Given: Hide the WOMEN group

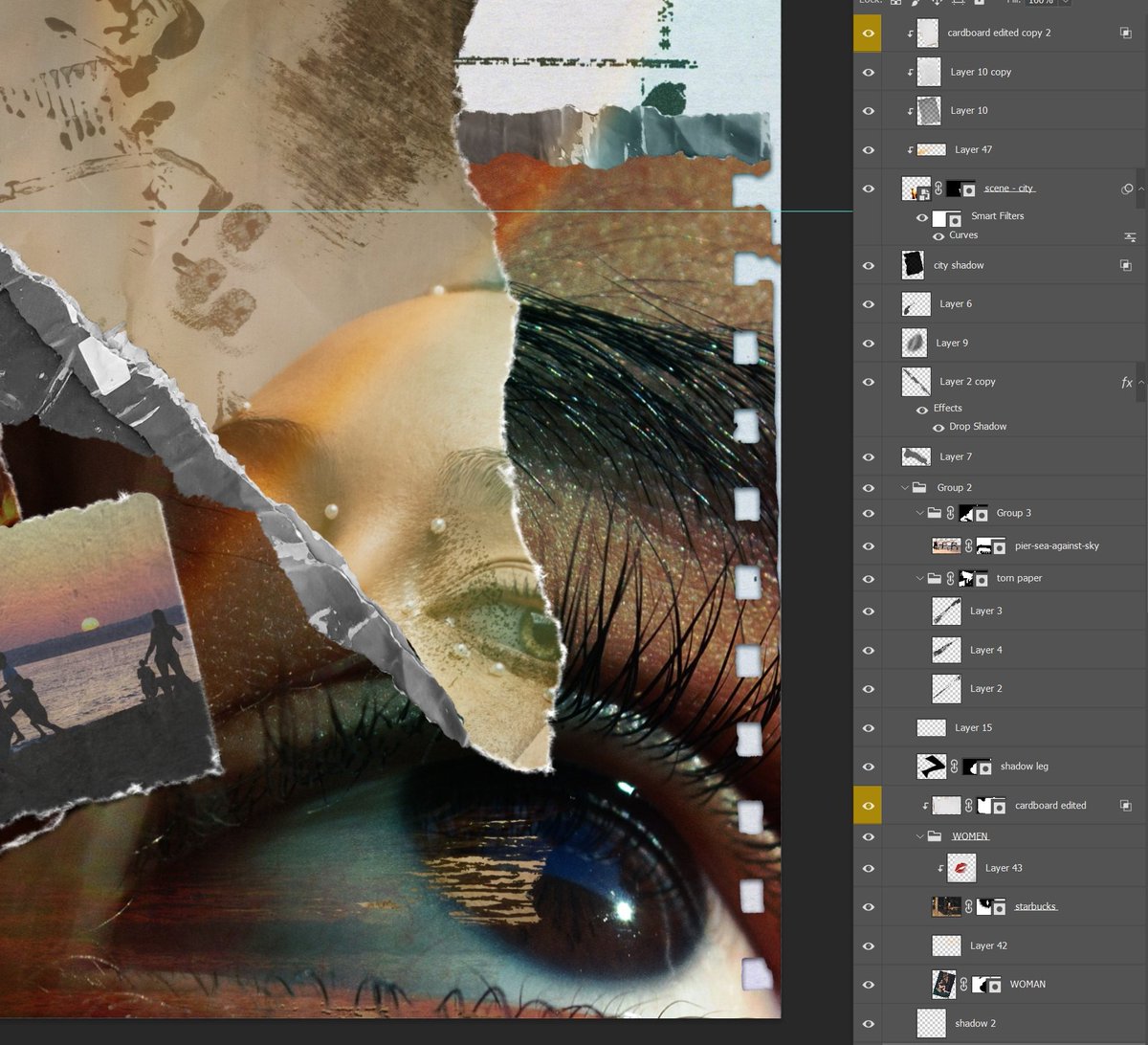Looking at the screenshot, I should (x=869, y=836).
